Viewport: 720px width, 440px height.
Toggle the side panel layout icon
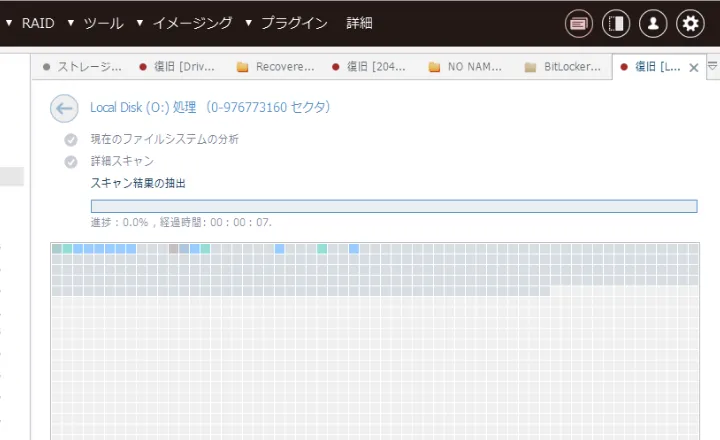point(616,23)
